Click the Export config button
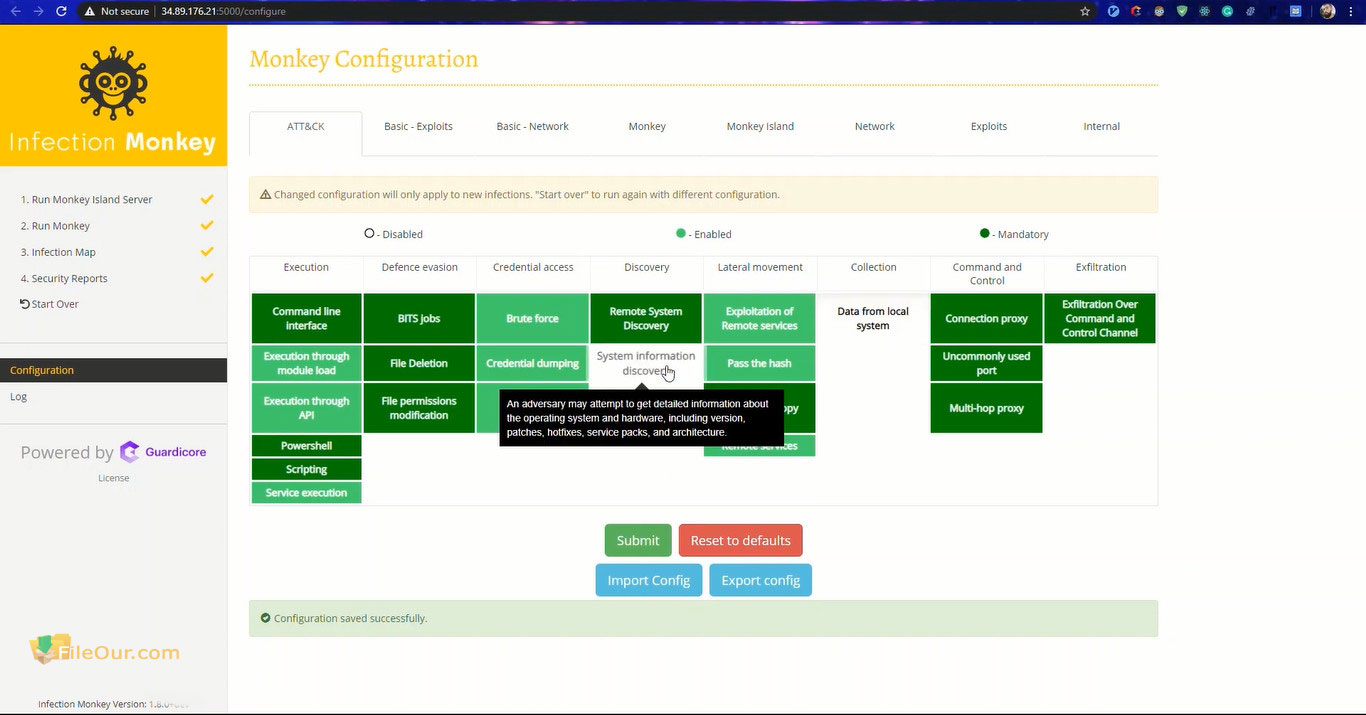Image resolution: width=1366 pixels, height=715 pixels. (760, 580)
